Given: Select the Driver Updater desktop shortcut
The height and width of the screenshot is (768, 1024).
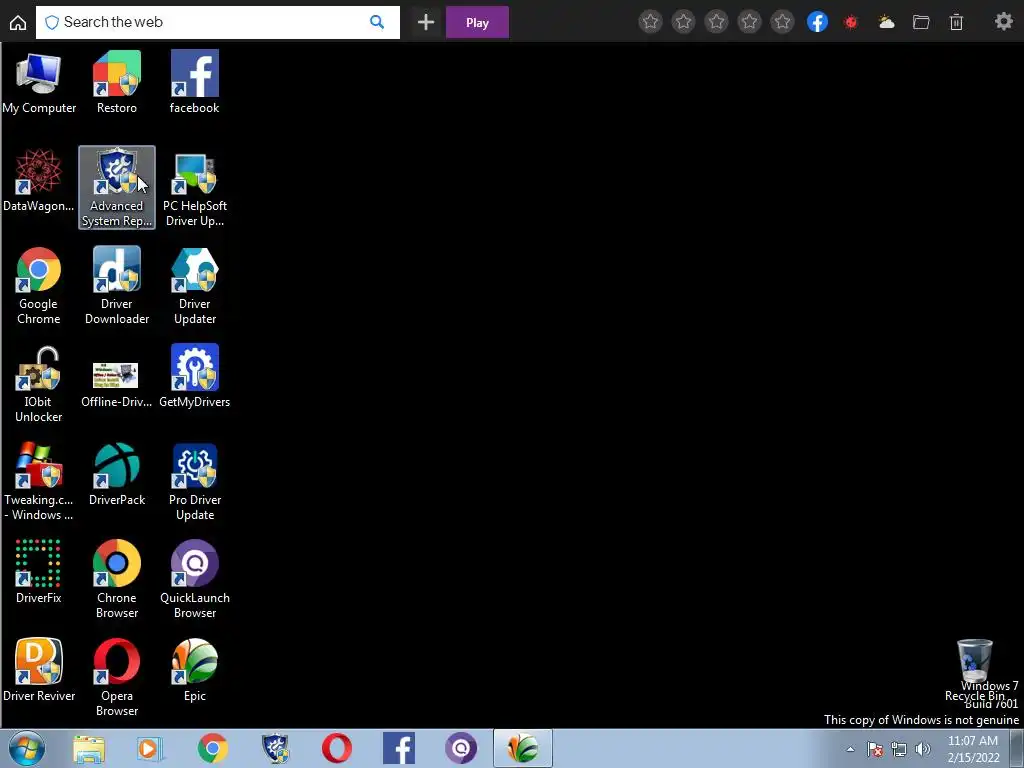Looking at the screenshot, I should coord(195,286).
